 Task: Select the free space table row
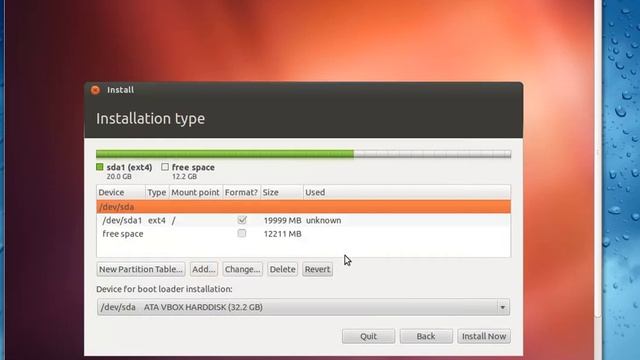pos(303,234)
